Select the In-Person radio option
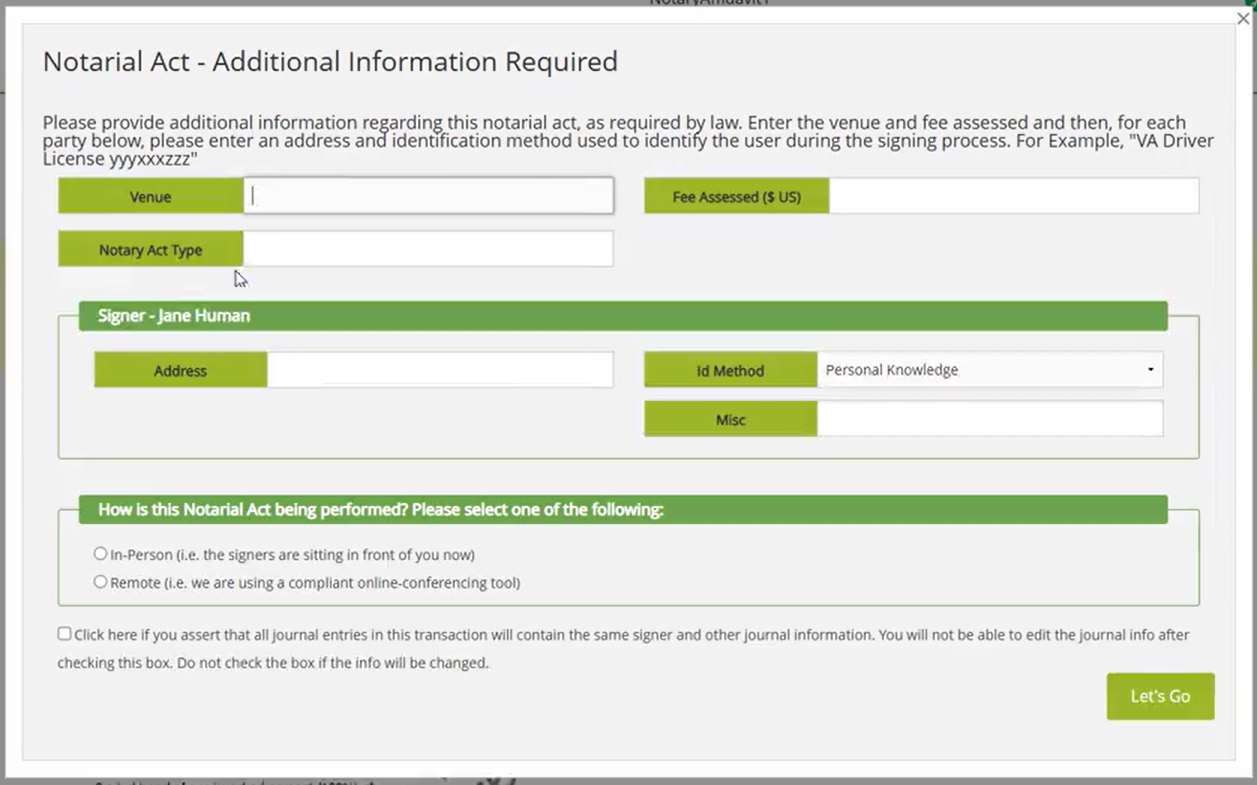Viewport: 1257px width, 785px height. 100,554
